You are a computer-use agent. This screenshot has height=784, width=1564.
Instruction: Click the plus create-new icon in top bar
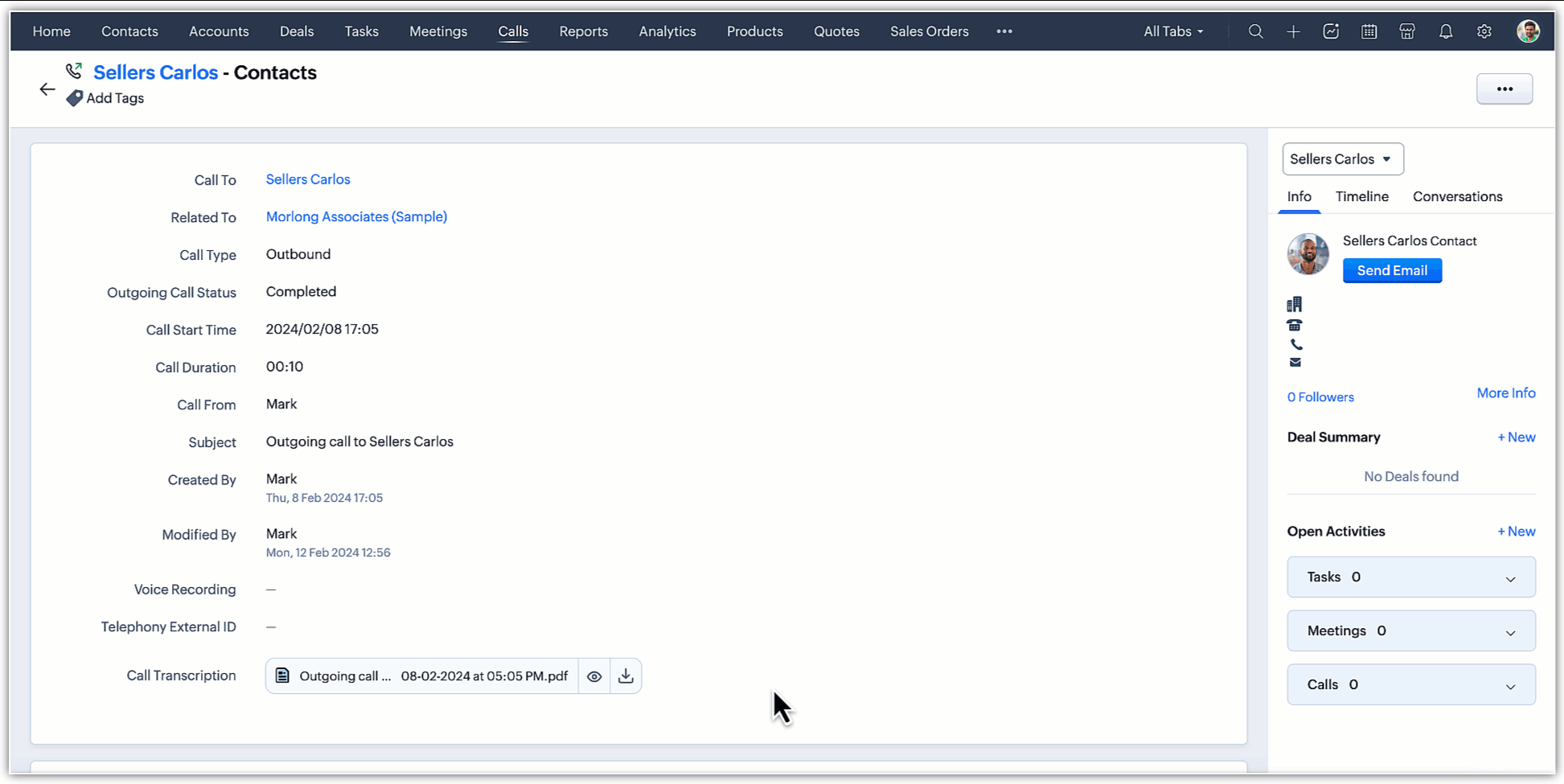pos(1293,31)
